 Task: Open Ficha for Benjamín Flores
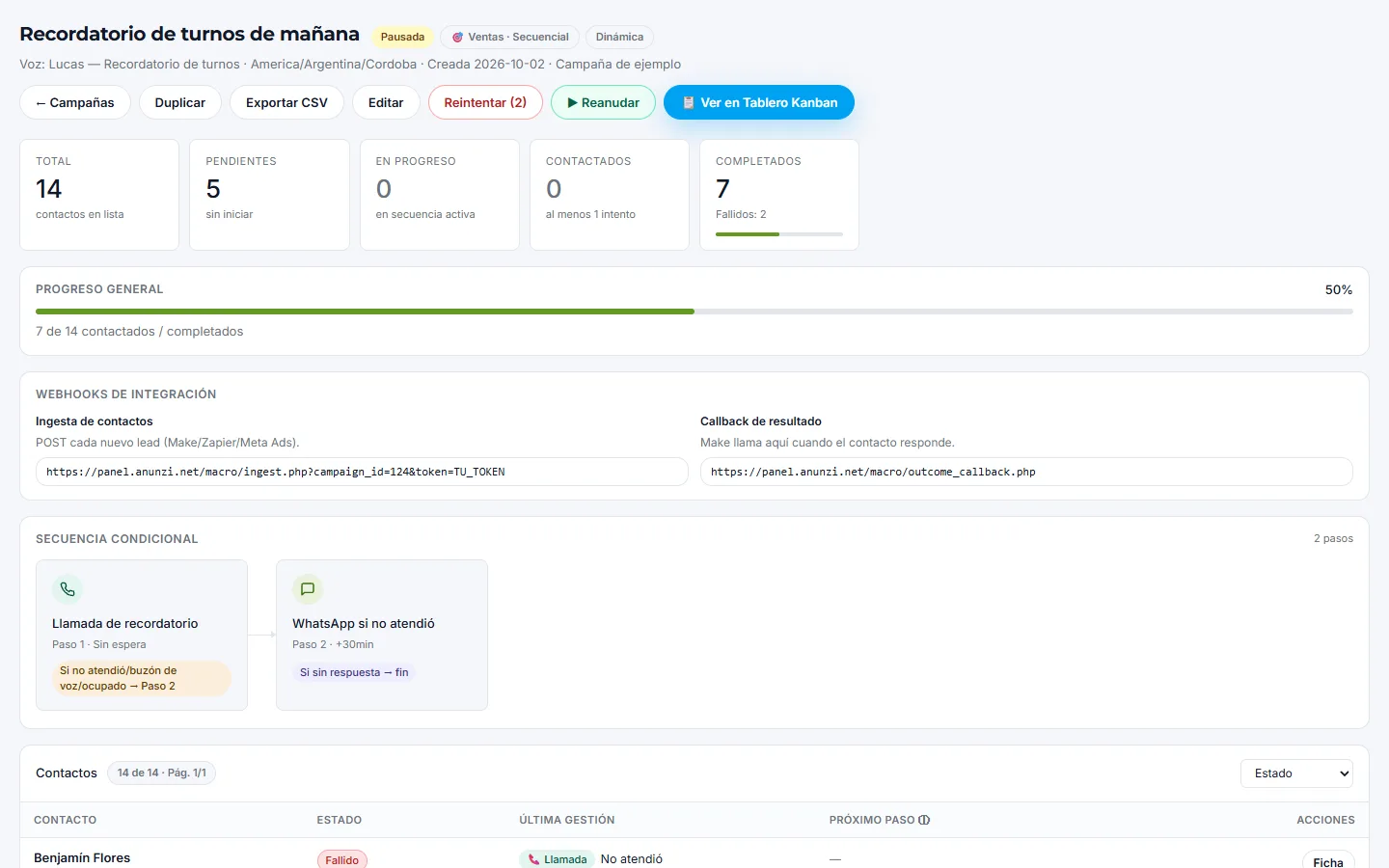tap(1328, 860)
